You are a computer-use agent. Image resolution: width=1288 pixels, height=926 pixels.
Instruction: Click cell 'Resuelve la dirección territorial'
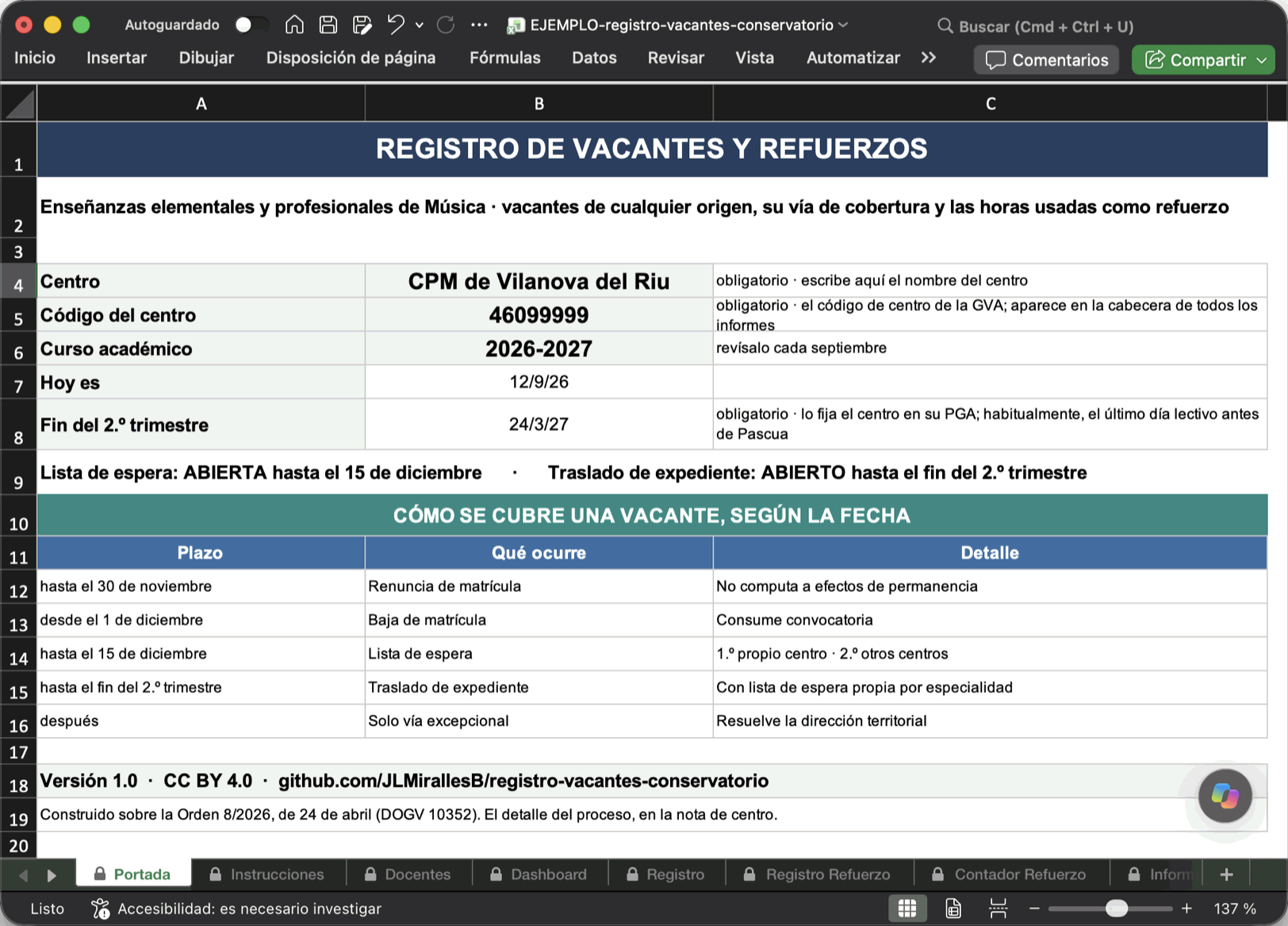click(990, 720)
